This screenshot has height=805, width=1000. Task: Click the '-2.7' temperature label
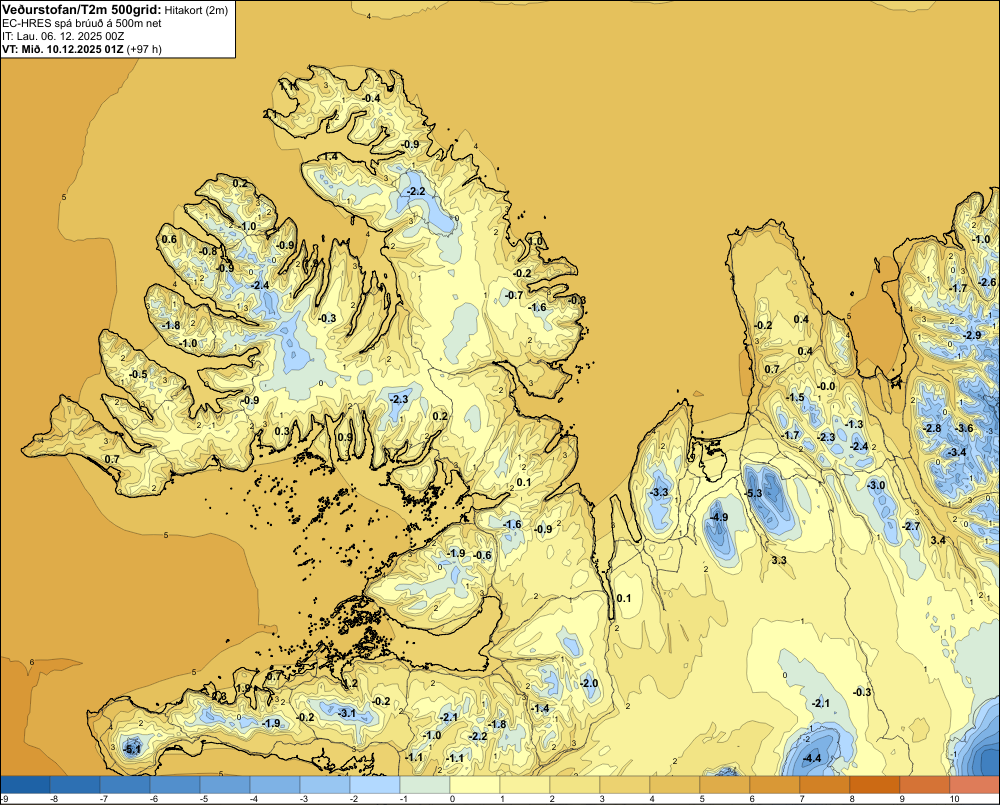tap(911, 526)
